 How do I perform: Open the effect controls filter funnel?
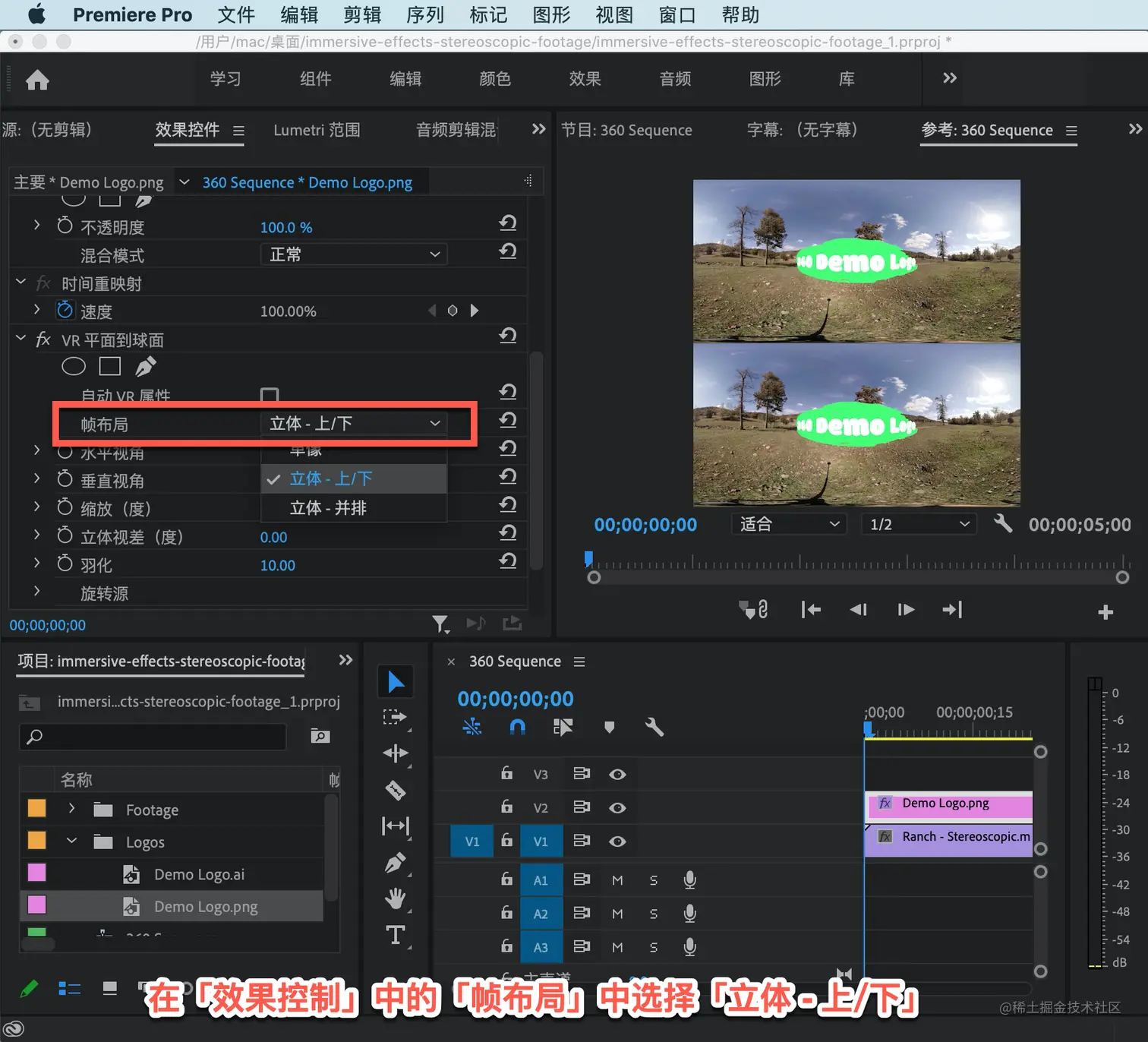[x=440, y=624]
